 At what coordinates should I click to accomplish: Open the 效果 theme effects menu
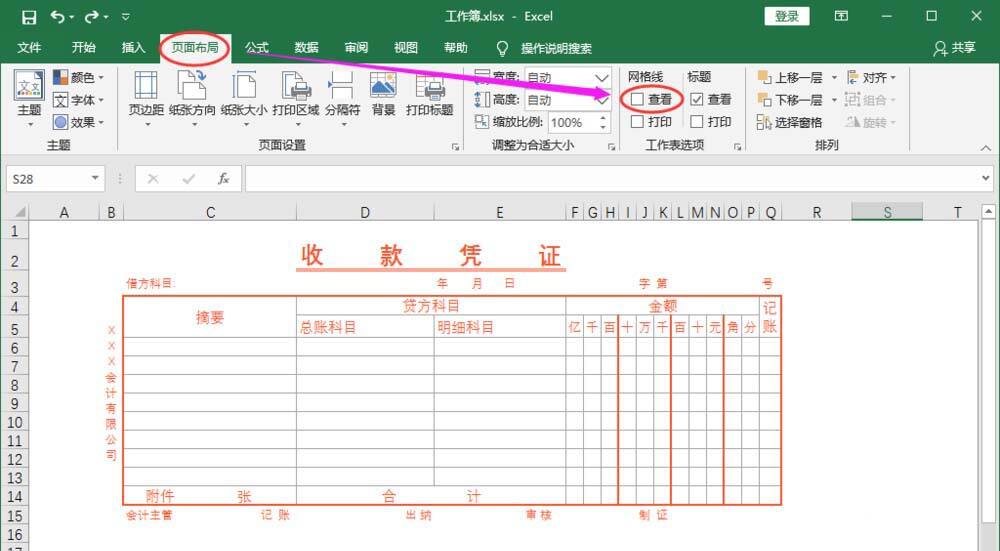[x=78, y=122]
